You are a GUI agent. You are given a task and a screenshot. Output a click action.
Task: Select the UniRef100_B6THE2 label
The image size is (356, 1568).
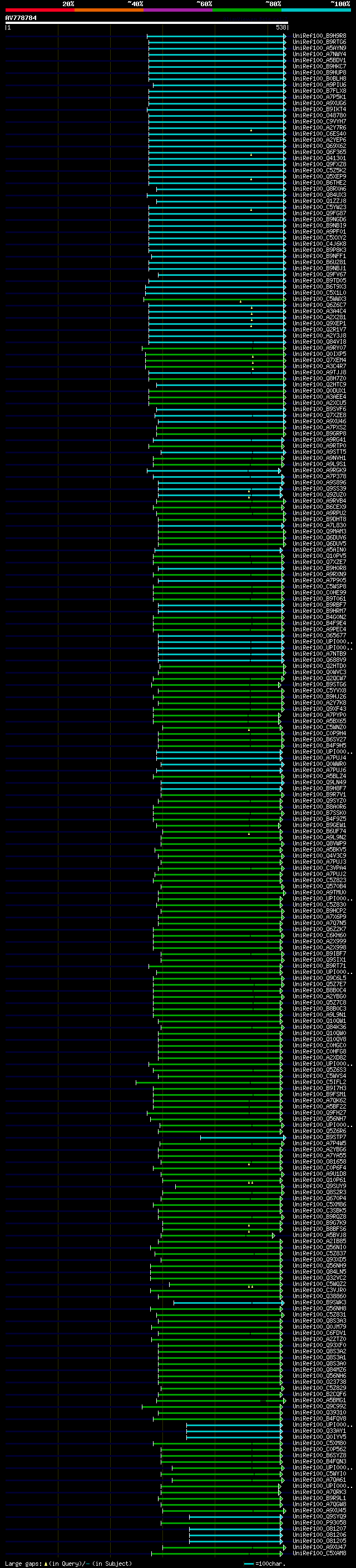point(319,182)
